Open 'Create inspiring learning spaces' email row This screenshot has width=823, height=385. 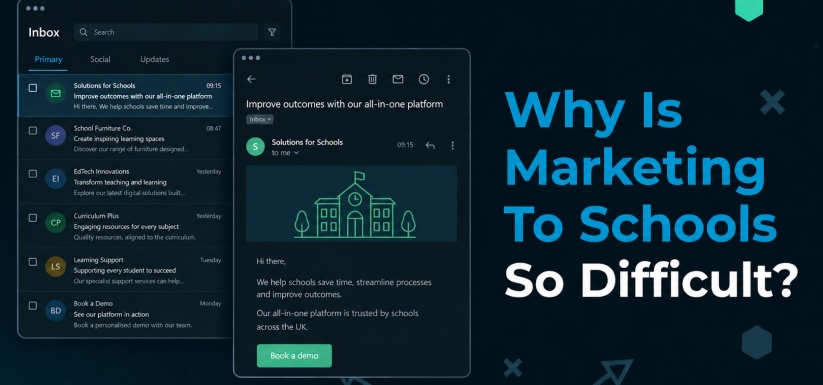(x=126, y=138)
